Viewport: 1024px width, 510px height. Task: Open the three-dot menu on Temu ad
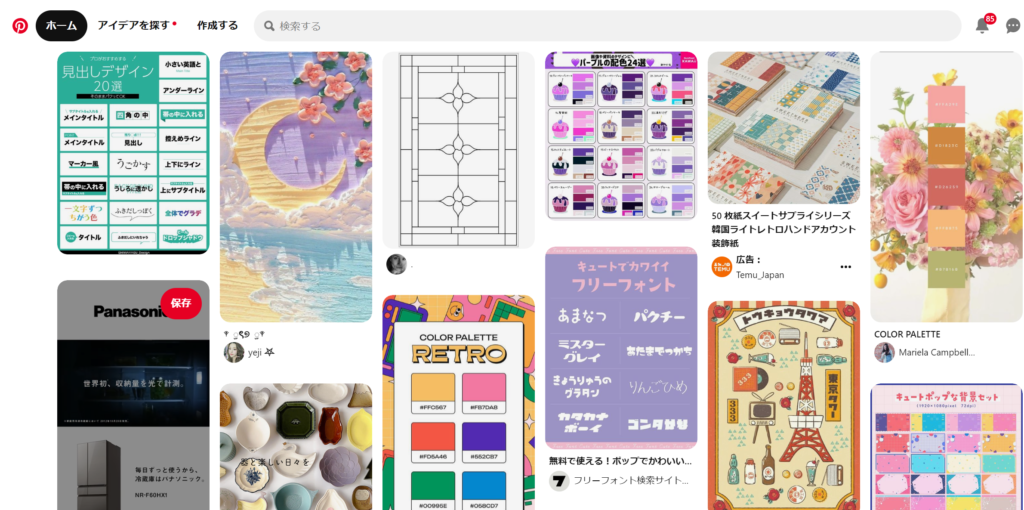tap(846, 267)
